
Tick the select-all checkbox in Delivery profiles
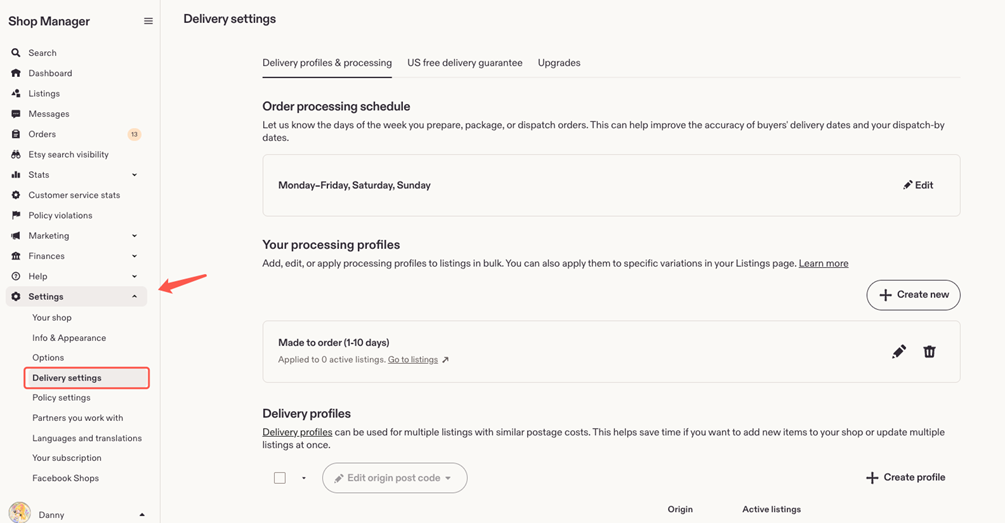pos(280,478)
